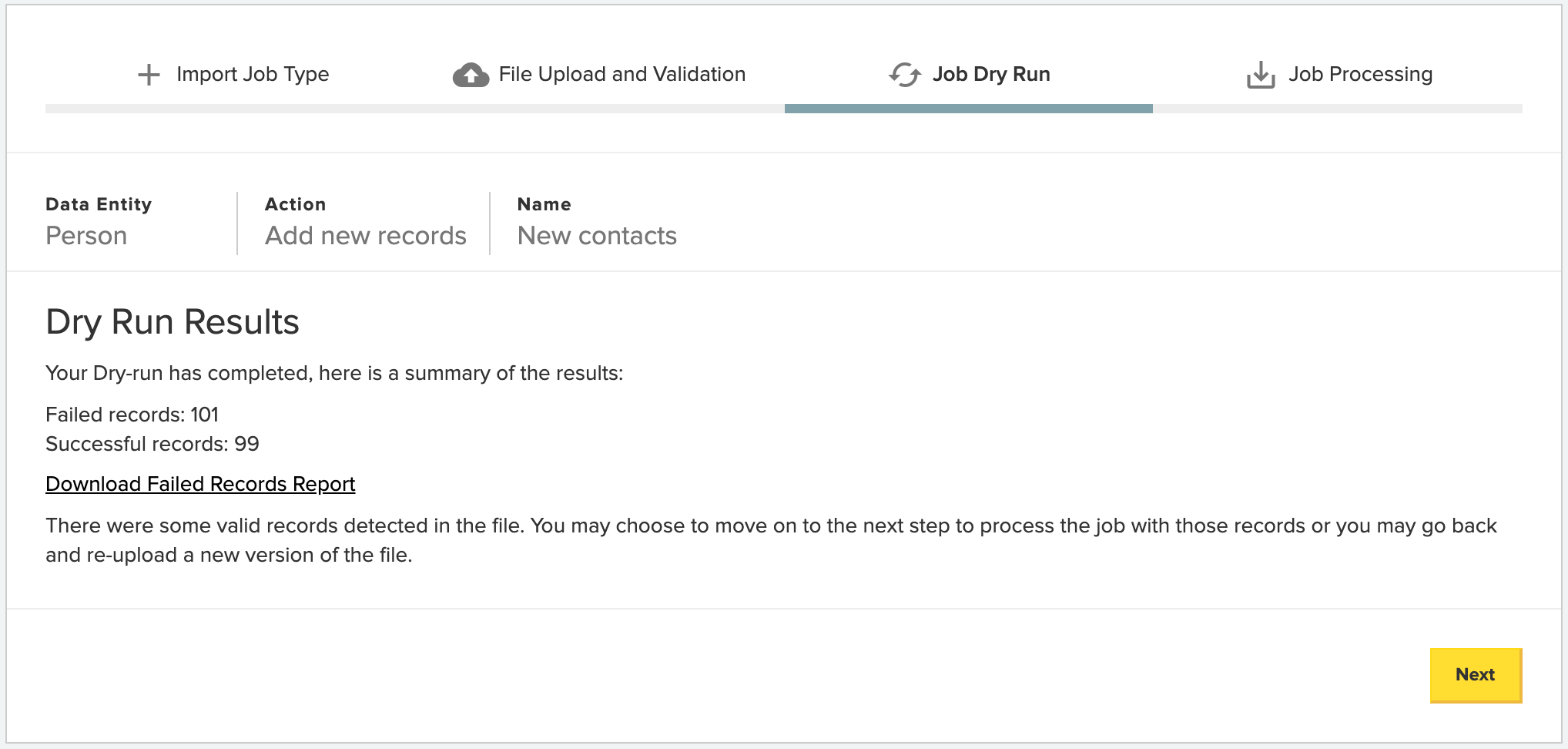Click the New contacts name value
The height and width of the screenshot is (749, 1568).
[597, 236]
